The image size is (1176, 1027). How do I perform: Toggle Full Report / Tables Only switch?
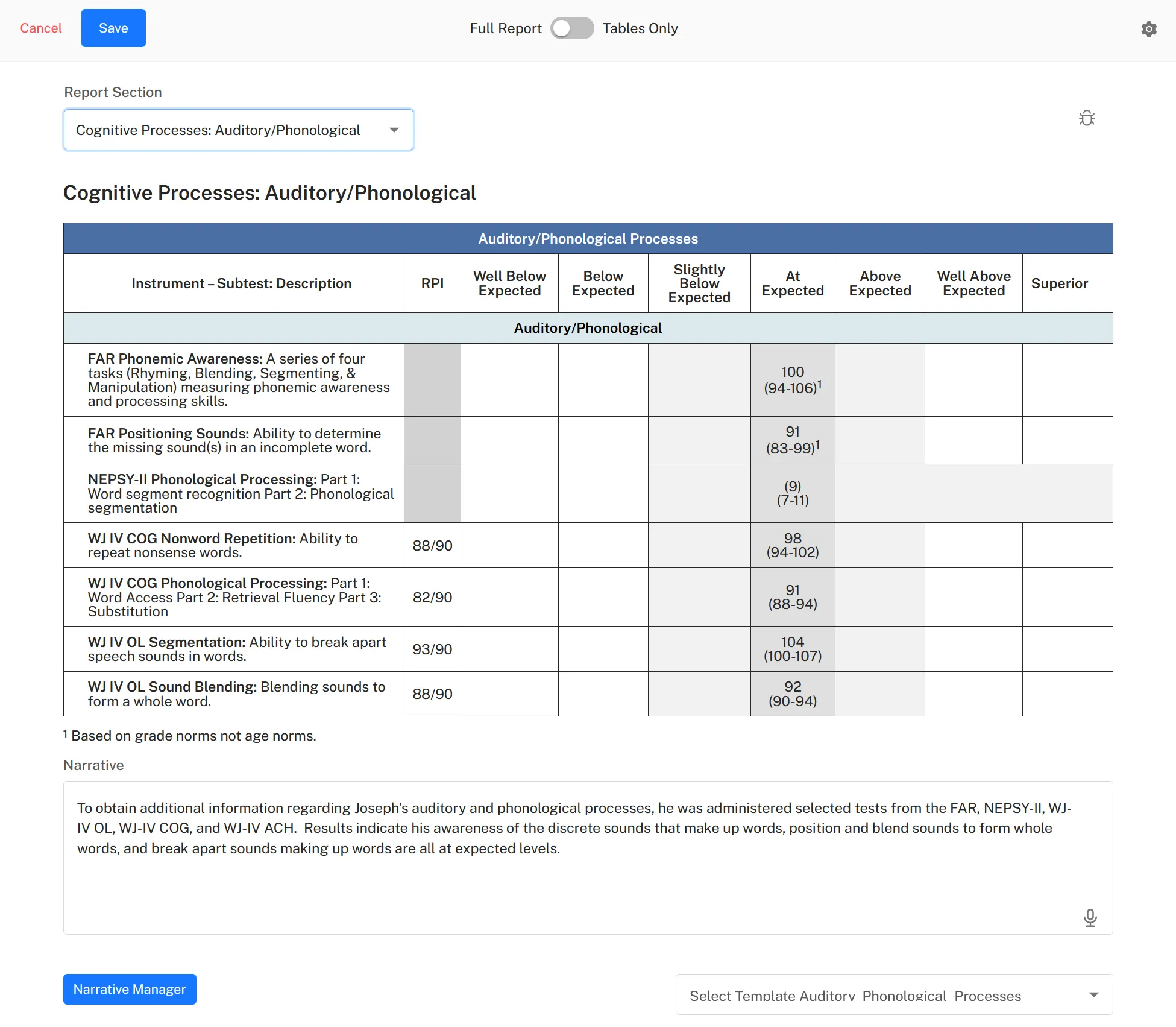[572, 28]
